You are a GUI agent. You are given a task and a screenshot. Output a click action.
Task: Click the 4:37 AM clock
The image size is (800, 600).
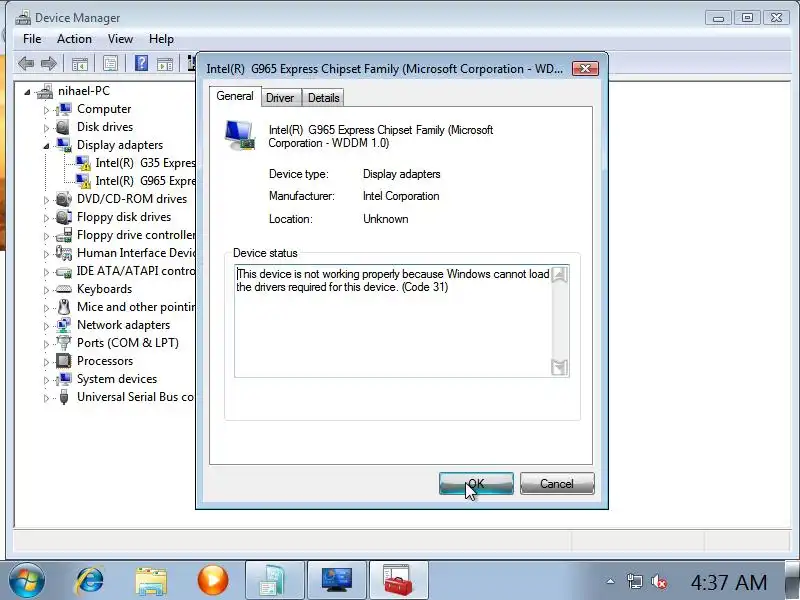[729, 582]
